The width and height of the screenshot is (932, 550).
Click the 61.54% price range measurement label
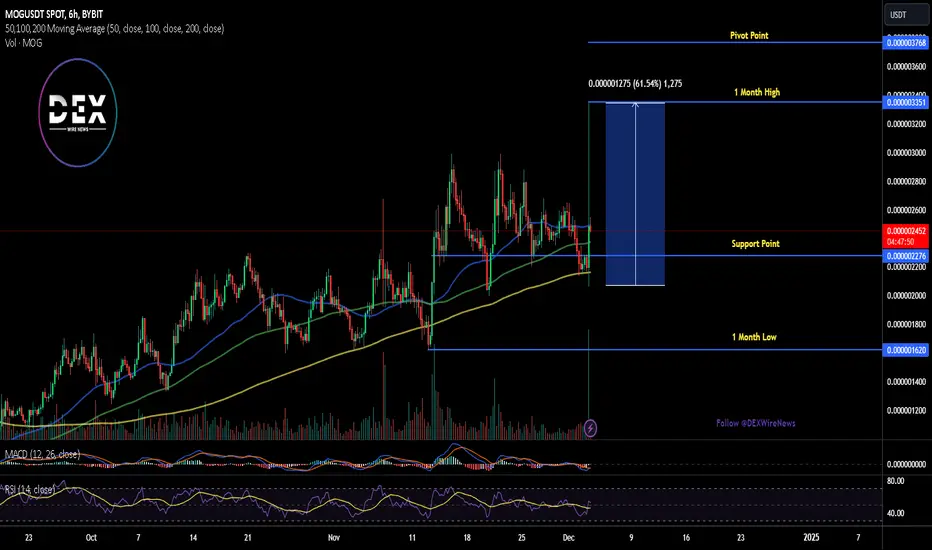tap(635, 84)
